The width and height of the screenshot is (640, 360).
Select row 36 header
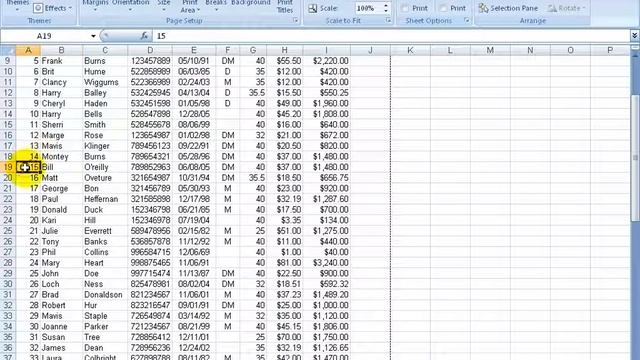8,348
